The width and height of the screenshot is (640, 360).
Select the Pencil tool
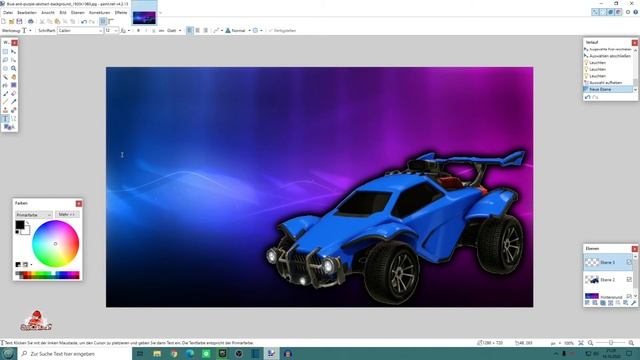point(5,102)
